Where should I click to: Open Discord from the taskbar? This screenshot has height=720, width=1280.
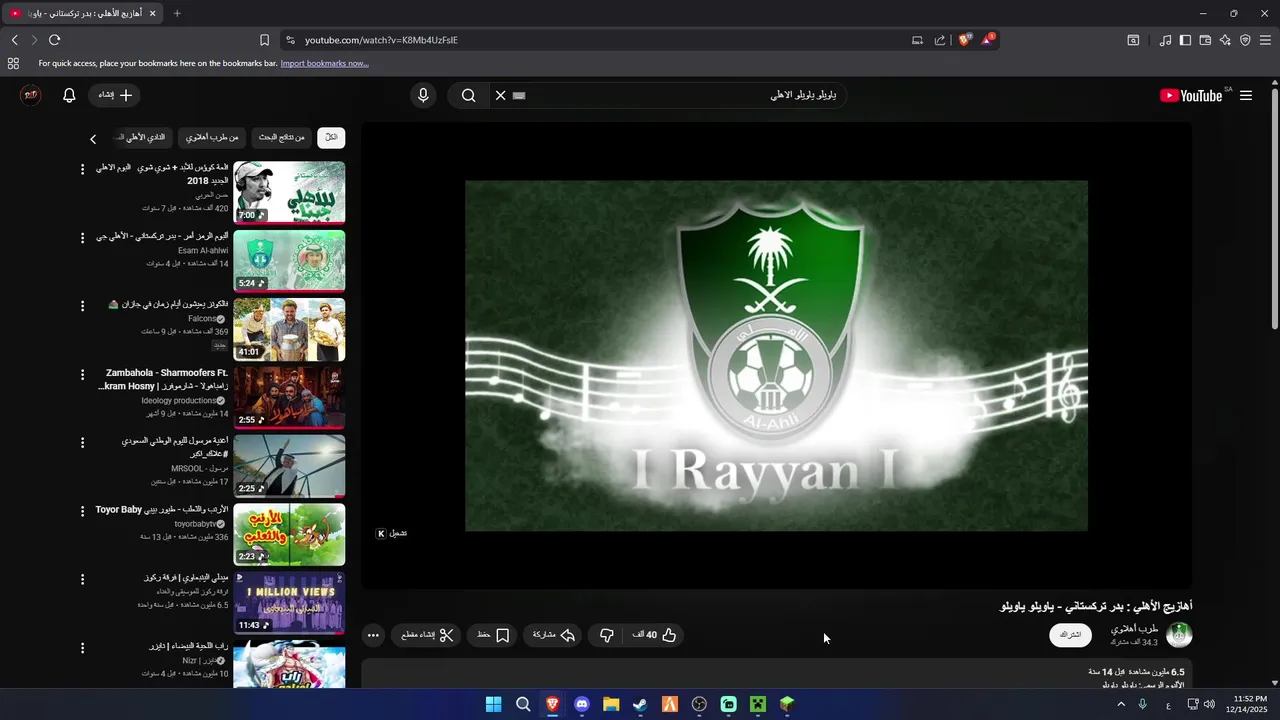coord(582,704)
